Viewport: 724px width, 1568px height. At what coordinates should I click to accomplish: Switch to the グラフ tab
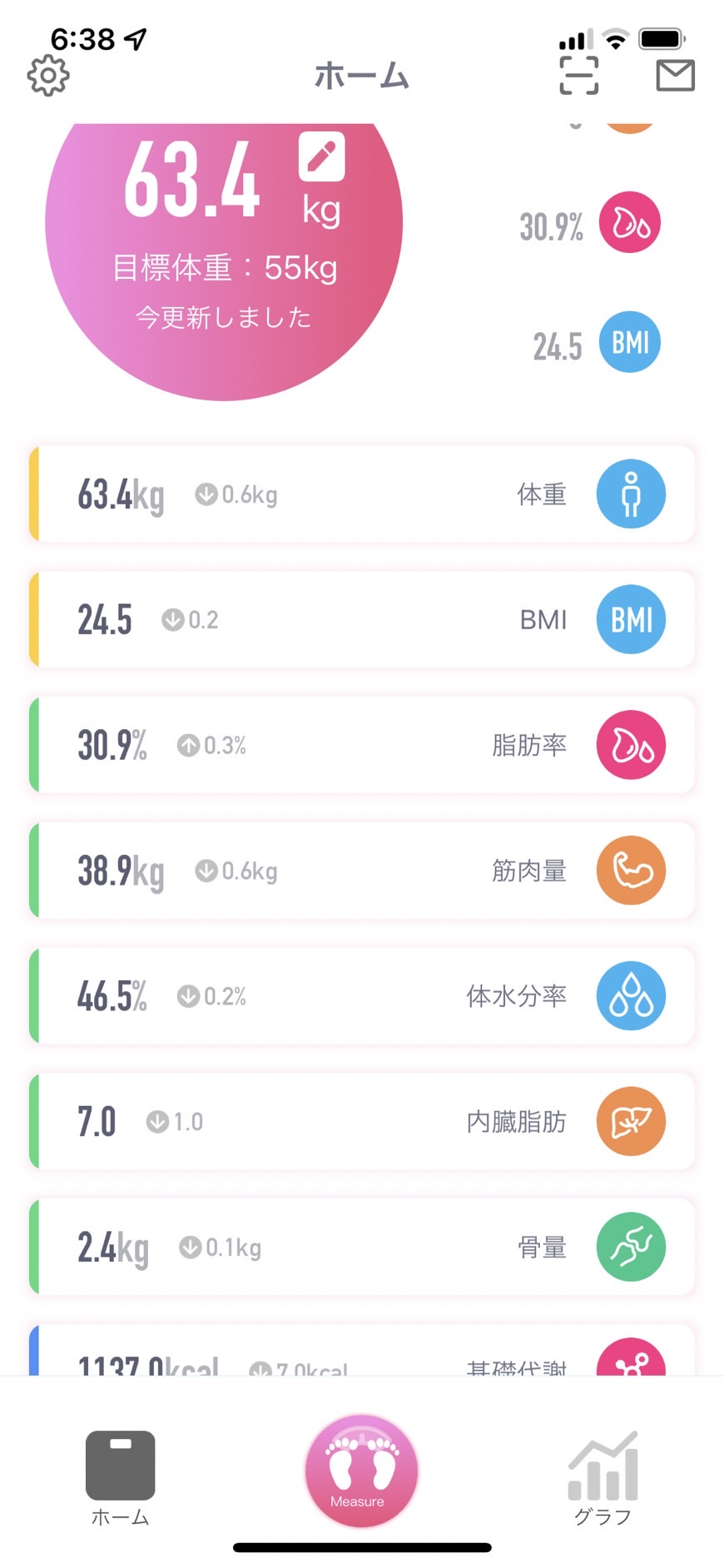(x=603, y=1477)
